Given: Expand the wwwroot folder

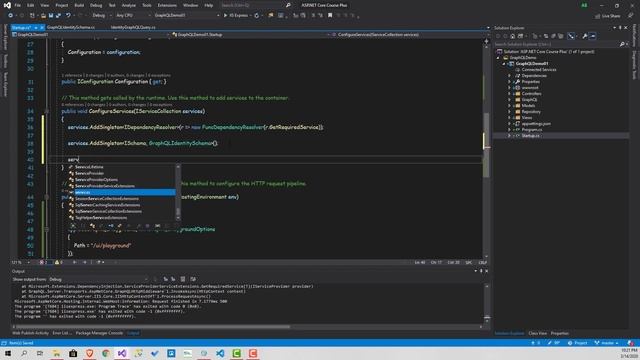Looking at the screenshot, I should 509,88.
